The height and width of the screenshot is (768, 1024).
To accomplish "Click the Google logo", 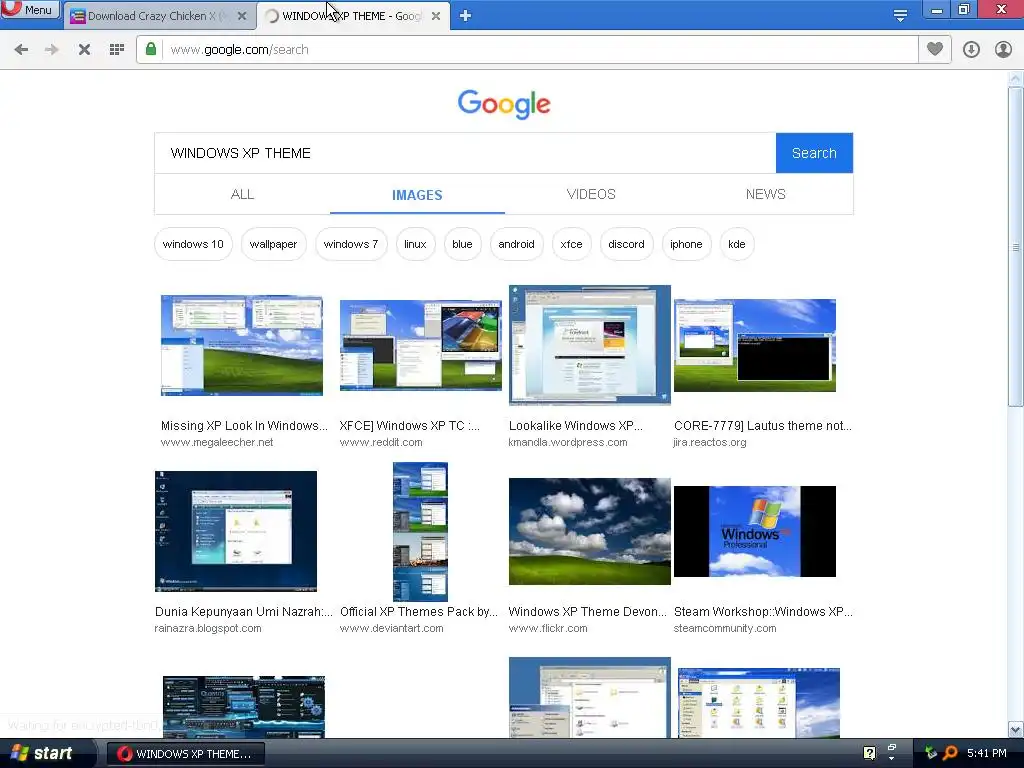I will [504, 104].
